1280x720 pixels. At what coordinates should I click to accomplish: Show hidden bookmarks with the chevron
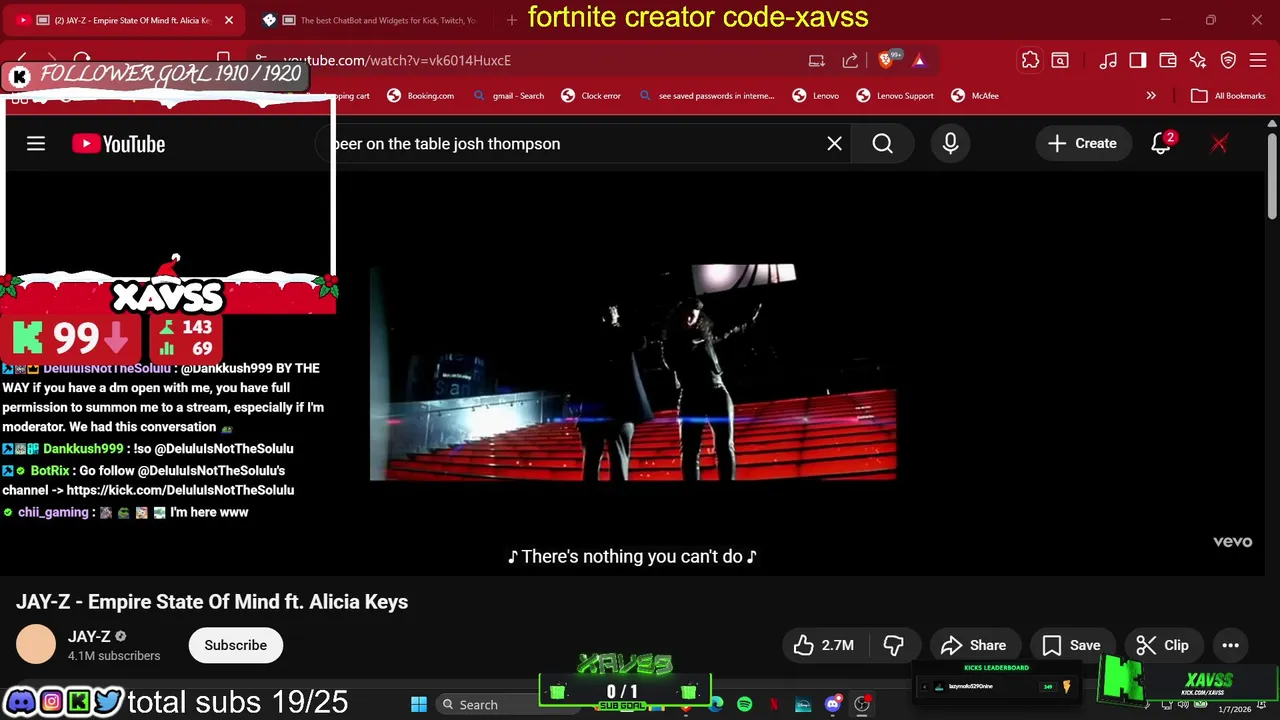click(x=1151, y=96)
